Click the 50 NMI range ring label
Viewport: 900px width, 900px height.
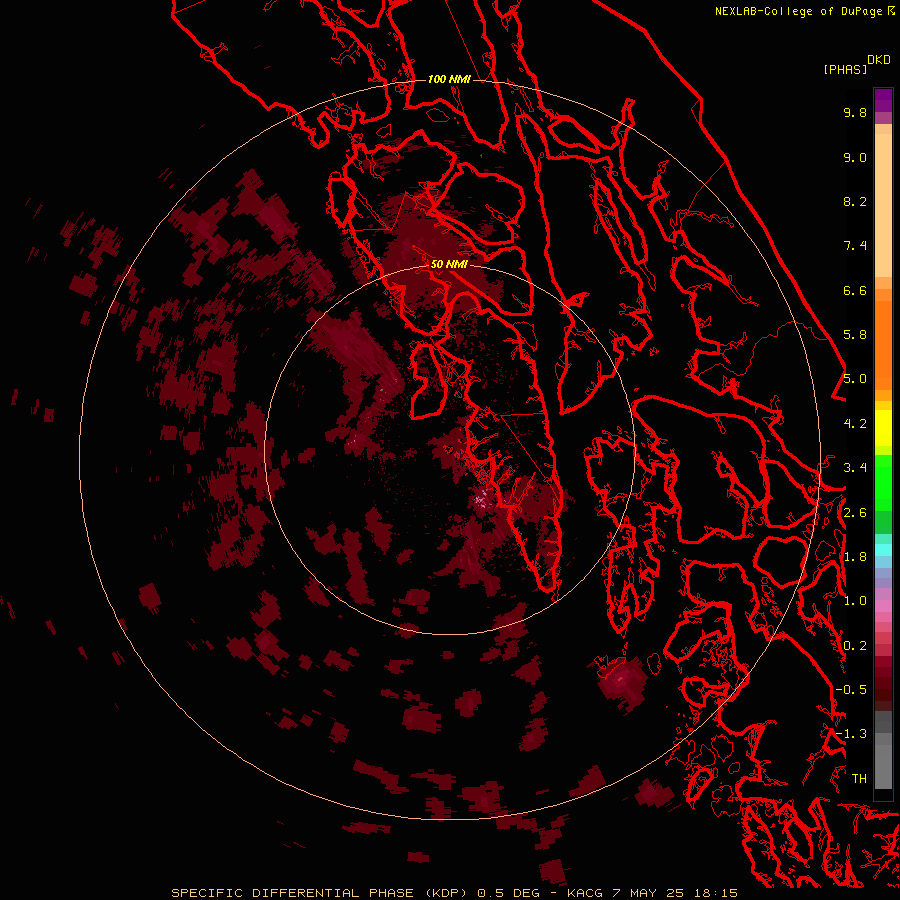pyautogui.click(x=449, y=264)
